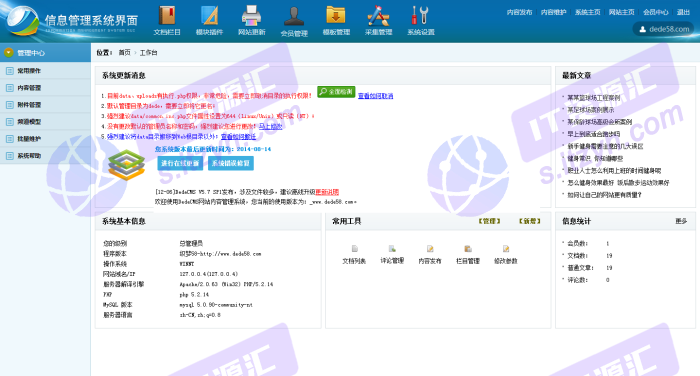Viewport: 700px width, 376px height.
Task: Click the 文档列表 tool icon
Action: 354,249
